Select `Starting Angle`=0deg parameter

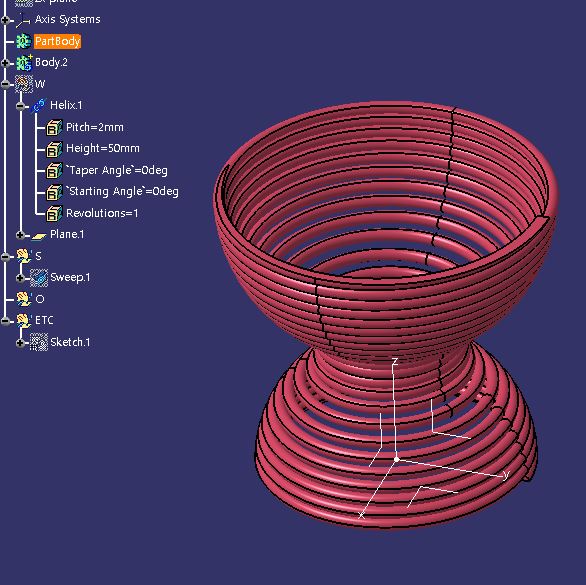(122, 191)
